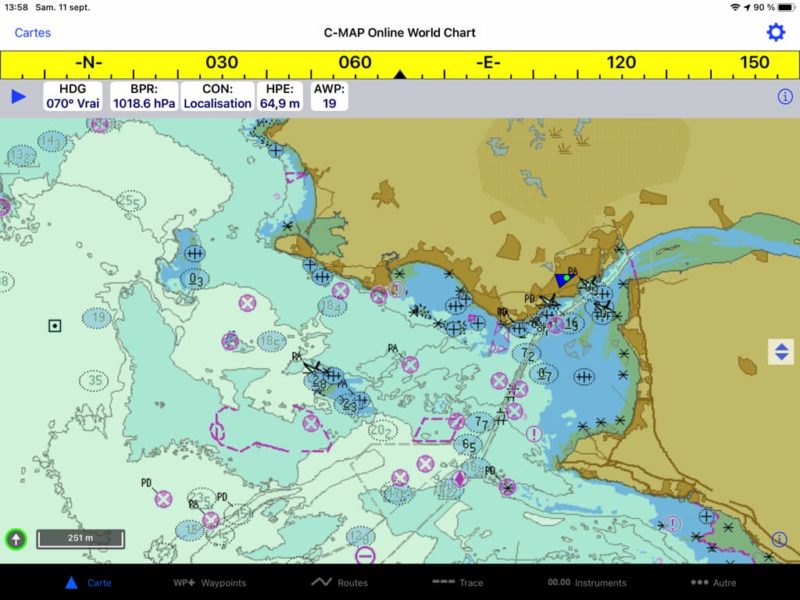Tap the CON Localisation field
The image size is (800, 600).
217,97
